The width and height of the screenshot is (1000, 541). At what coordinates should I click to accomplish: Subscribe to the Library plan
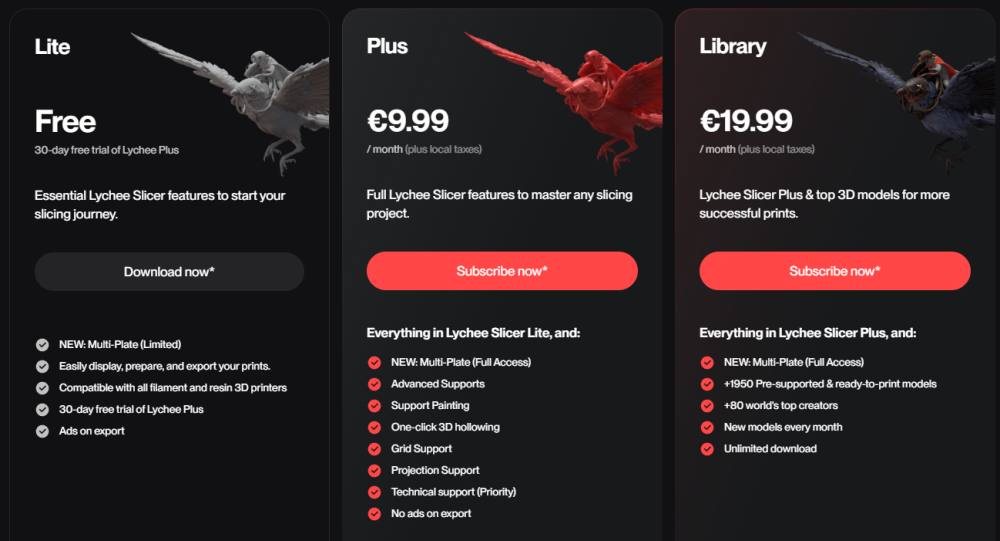coord(835,271)
